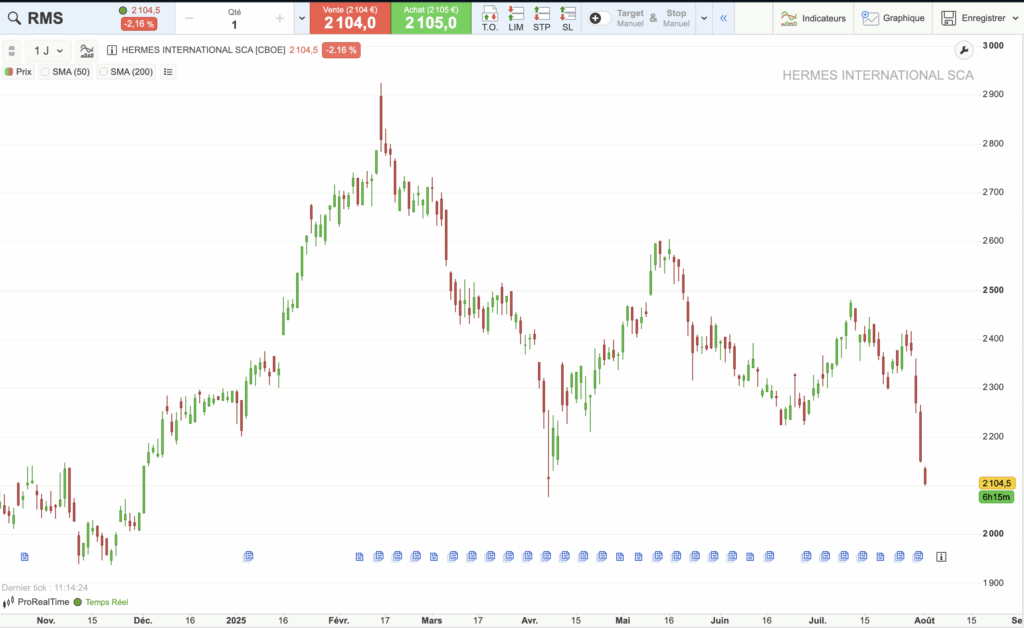Increase quantity with the plus button

pyautogui.click(x=280, y=18)
